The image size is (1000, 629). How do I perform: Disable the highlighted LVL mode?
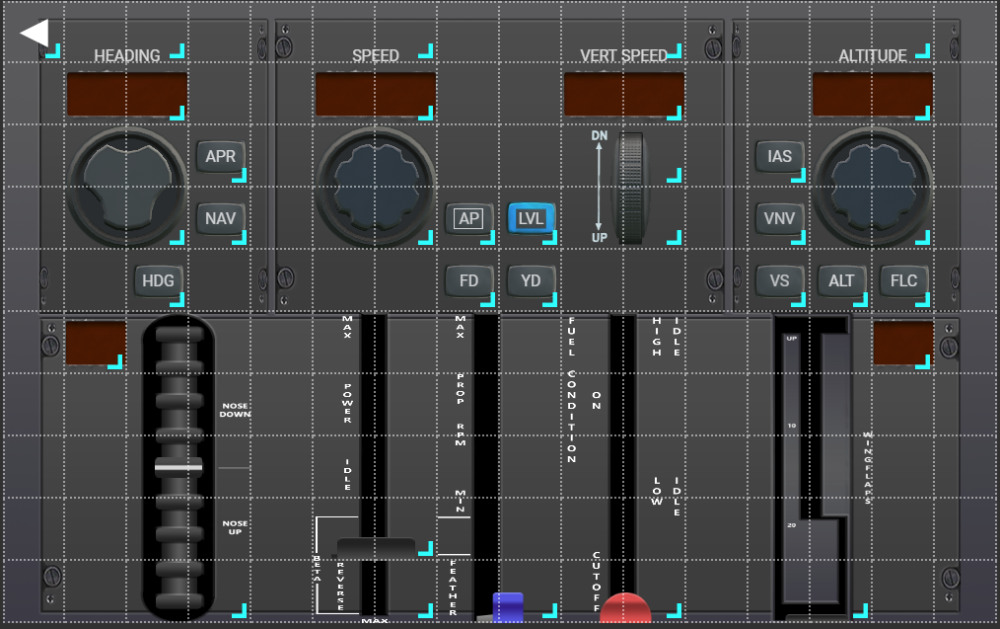531,218
